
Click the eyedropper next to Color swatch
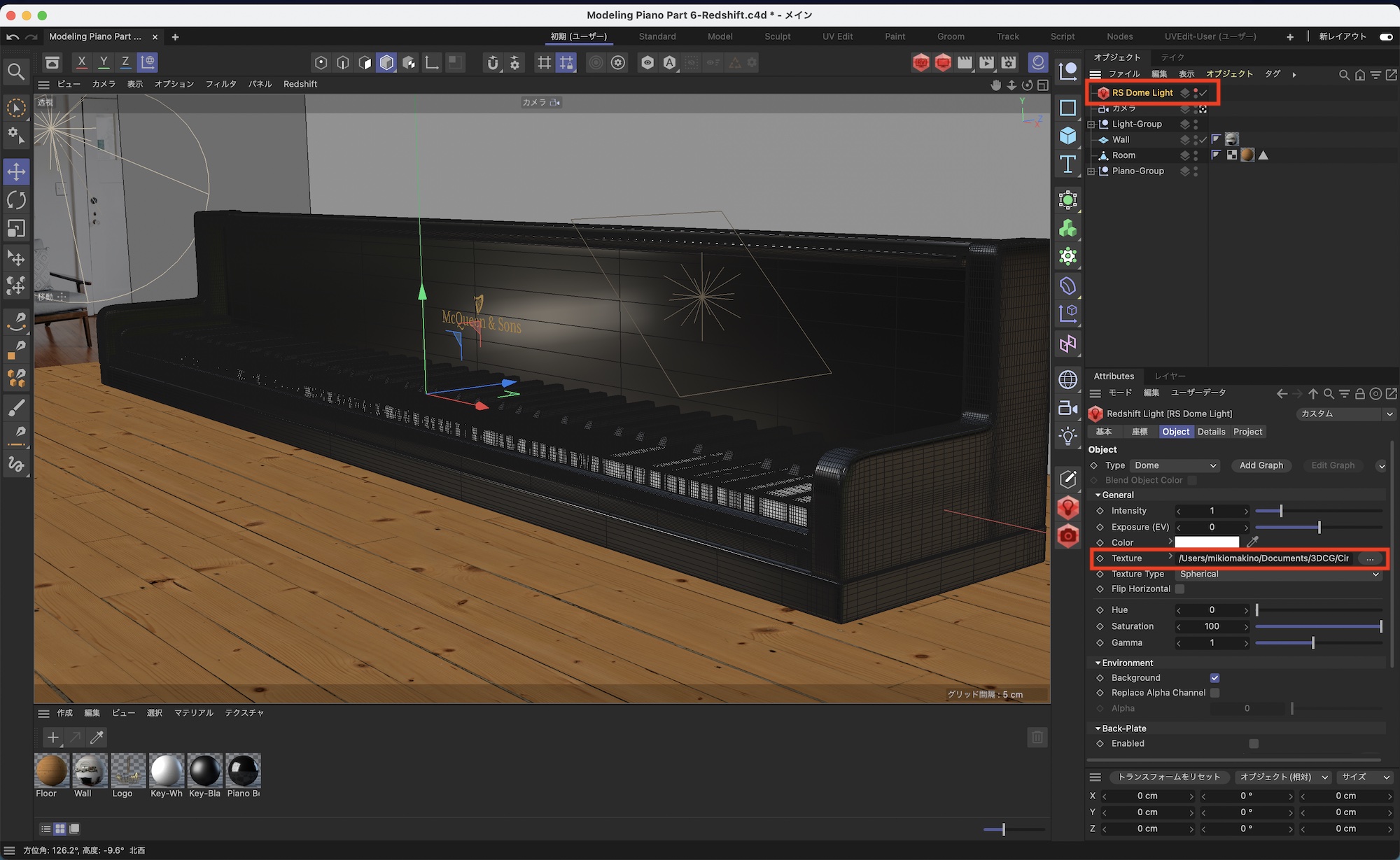tap(1252, 542)
